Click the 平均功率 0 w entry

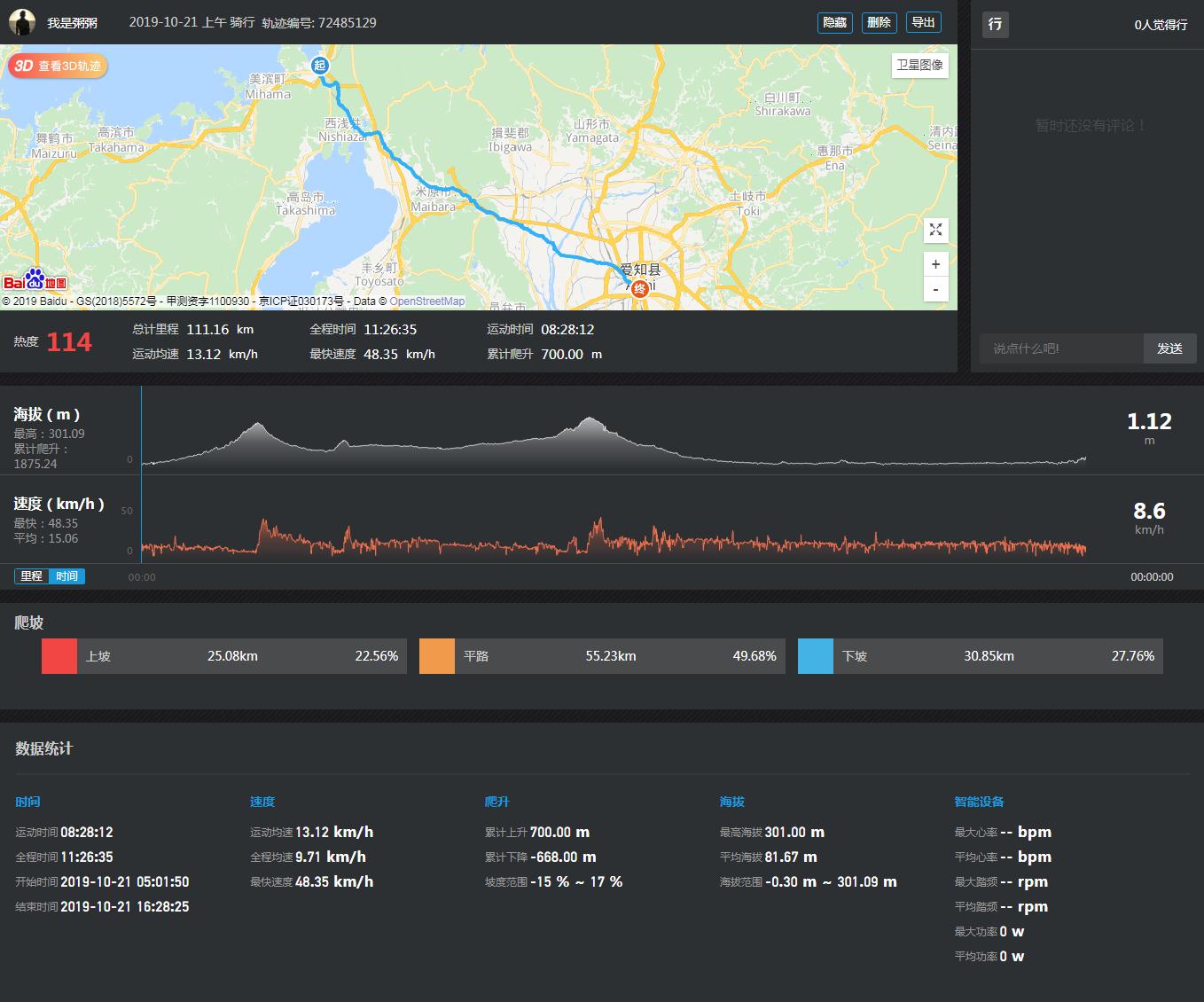(x=989, y=956)
